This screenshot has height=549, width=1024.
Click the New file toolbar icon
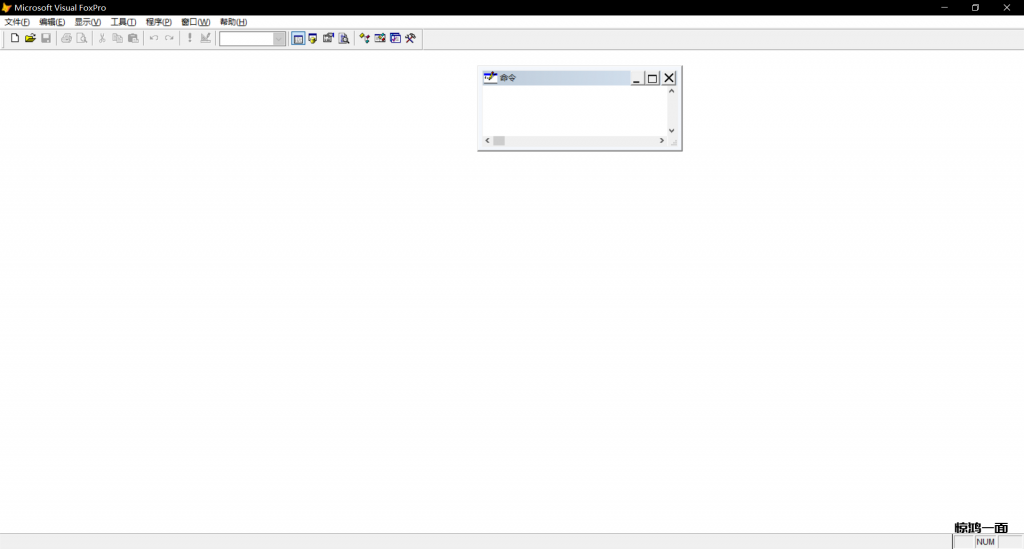click(15, 38)
